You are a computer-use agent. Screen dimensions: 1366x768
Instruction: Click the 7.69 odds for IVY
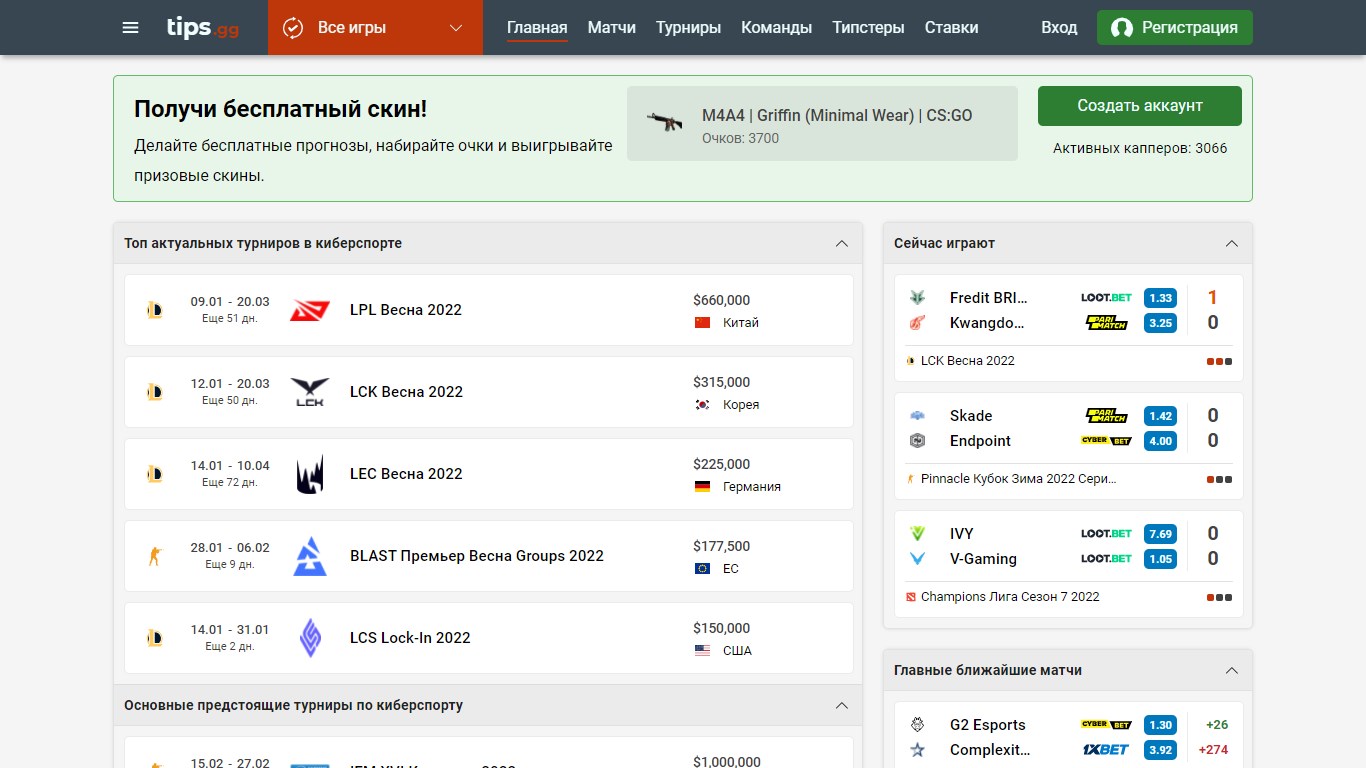point(1160,534)
